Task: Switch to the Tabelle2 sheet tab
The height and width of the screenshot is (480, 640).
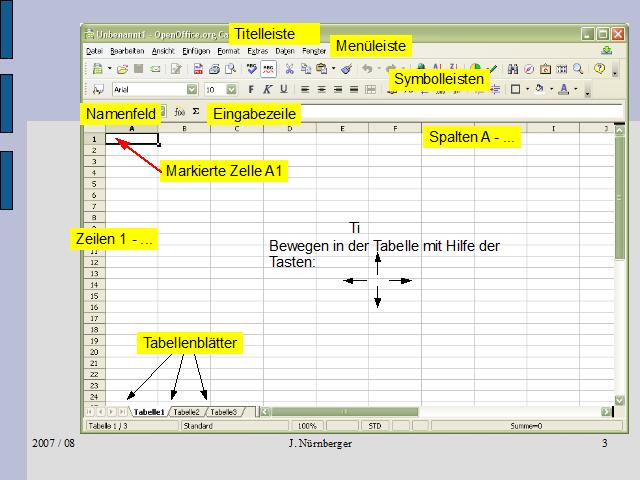Action: click(x=186, y=411)
